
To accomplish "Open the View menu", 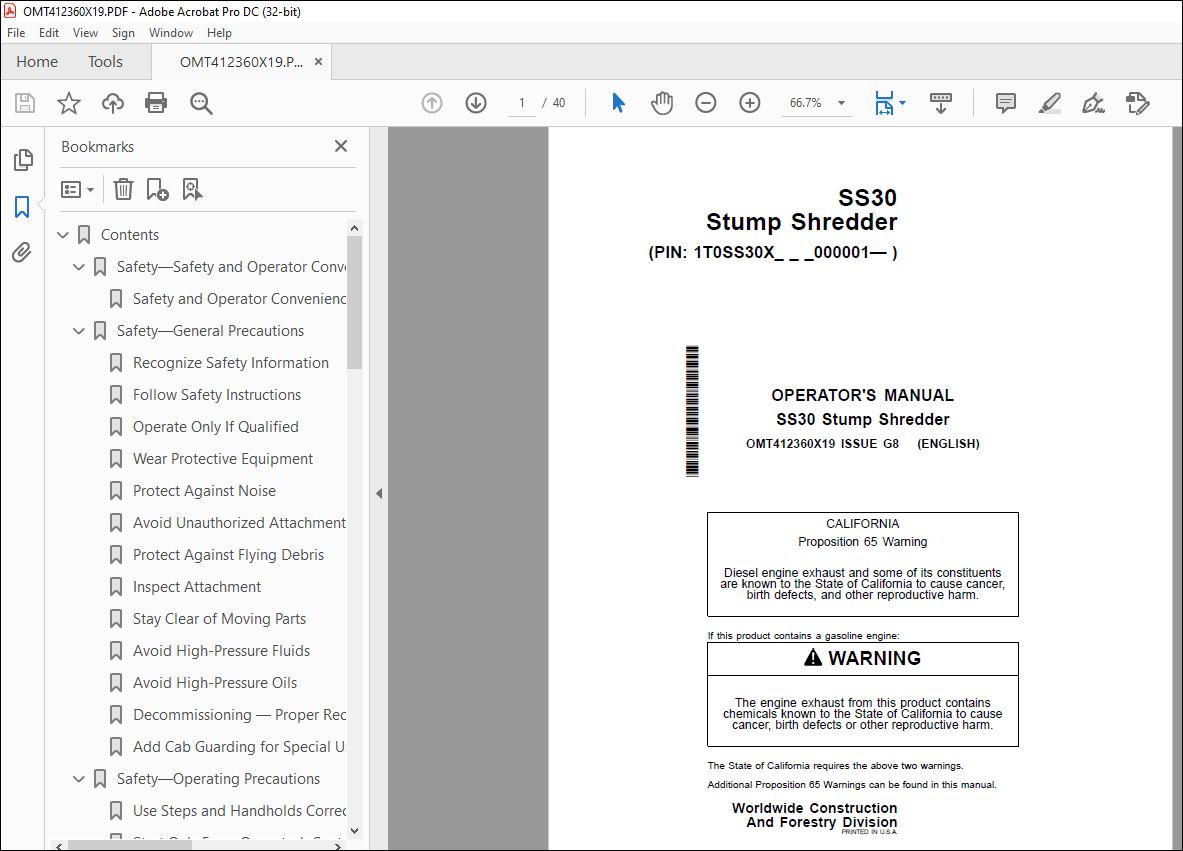I will (85, 32).
